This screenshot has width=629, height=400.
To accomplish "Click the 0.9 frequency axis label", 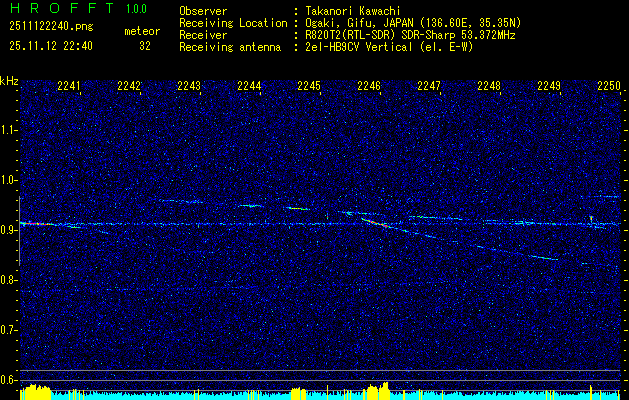I will point(8,230).
